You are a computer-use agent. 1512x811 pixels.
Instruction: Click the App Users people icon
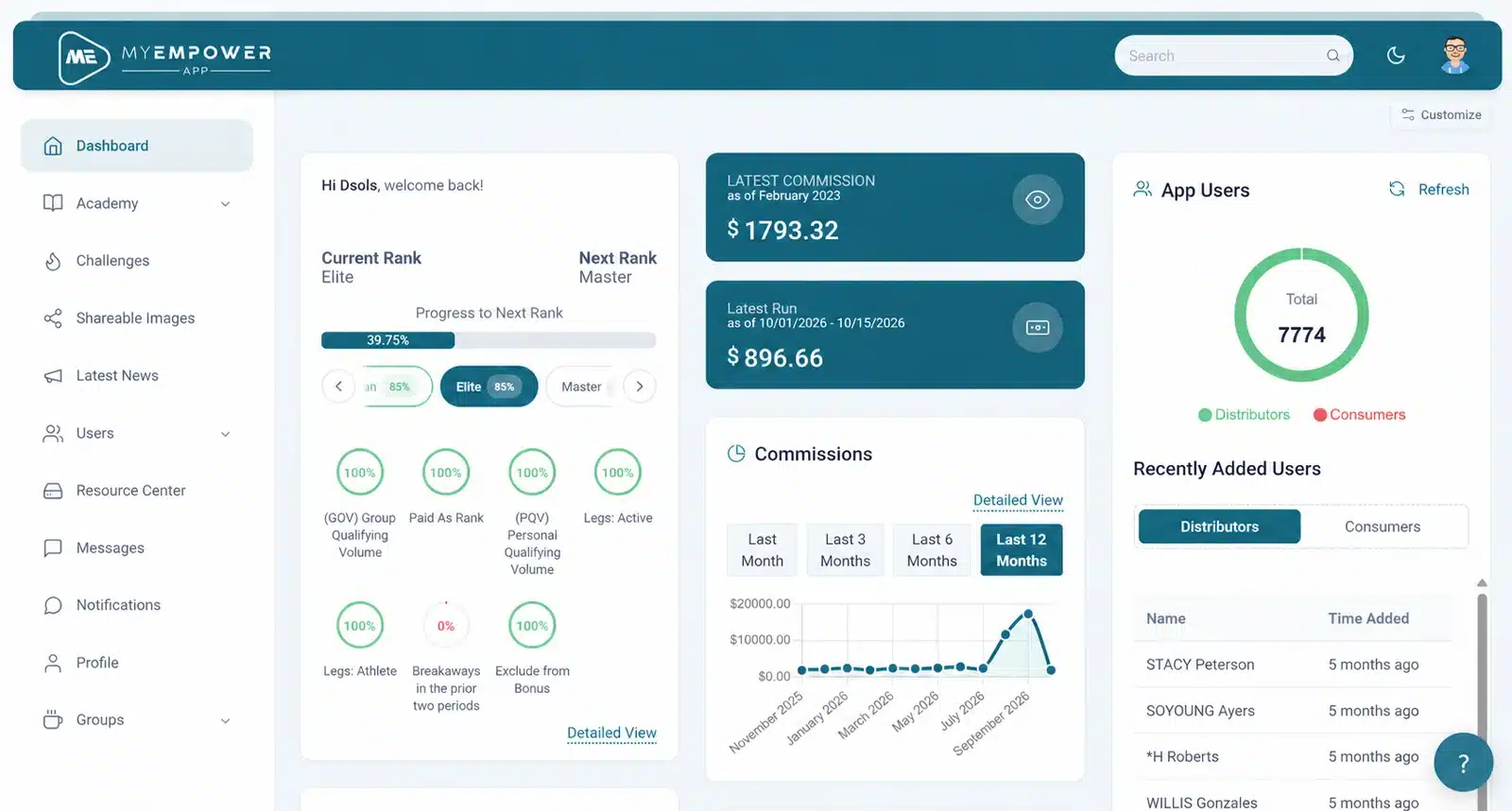[x=1143, y=189]
